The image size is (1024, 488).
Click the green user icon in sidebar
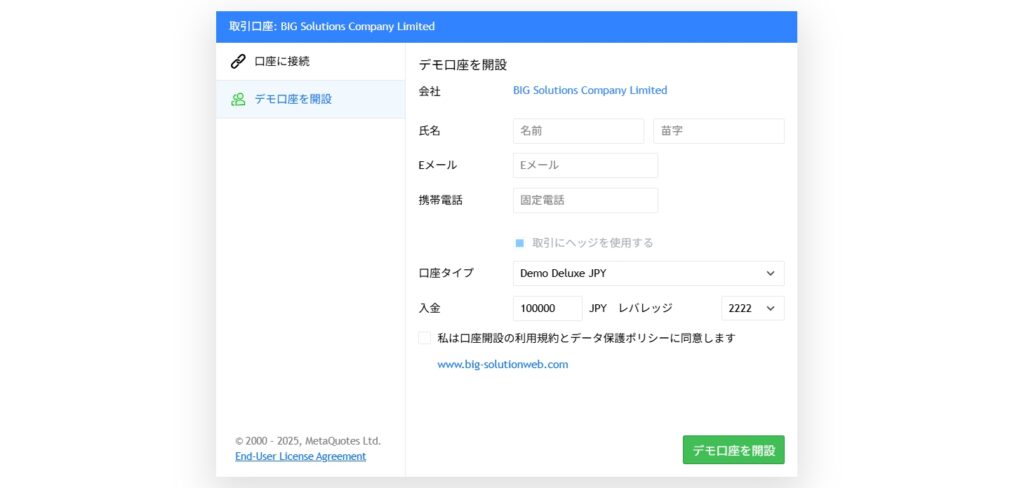tap(238, 99)
